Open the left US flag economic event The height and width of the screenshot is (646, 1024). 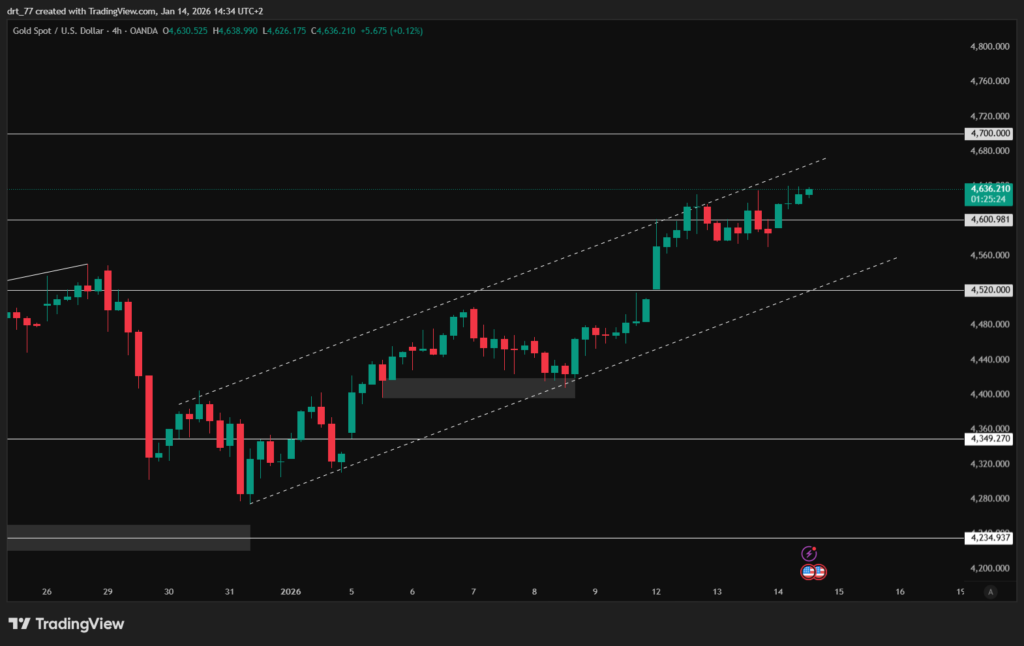(808, 572)
